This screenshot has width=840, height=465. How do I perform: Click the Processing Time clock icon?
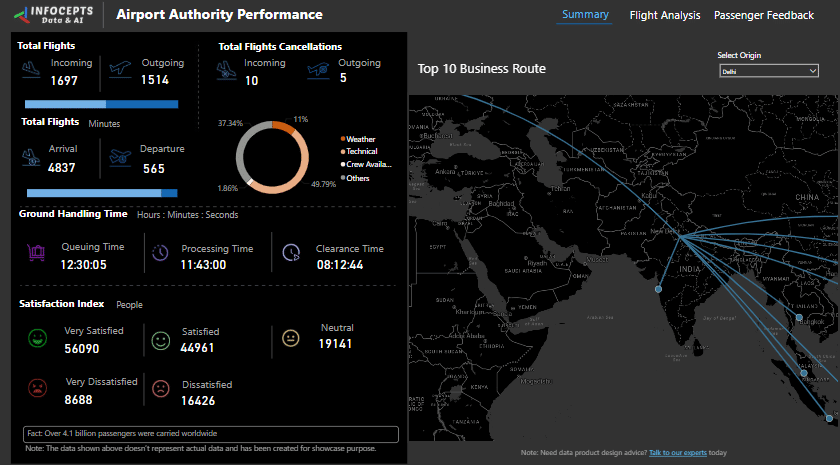160,254
